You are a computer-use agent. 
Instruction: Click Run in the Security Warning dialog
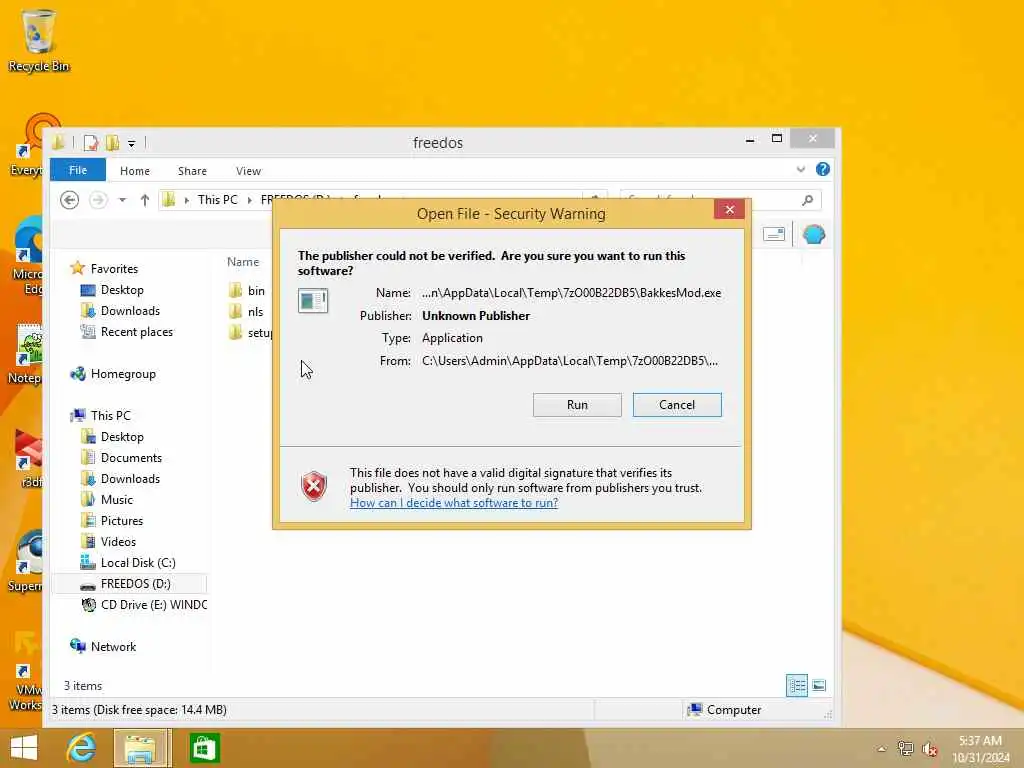click(577, 405)
